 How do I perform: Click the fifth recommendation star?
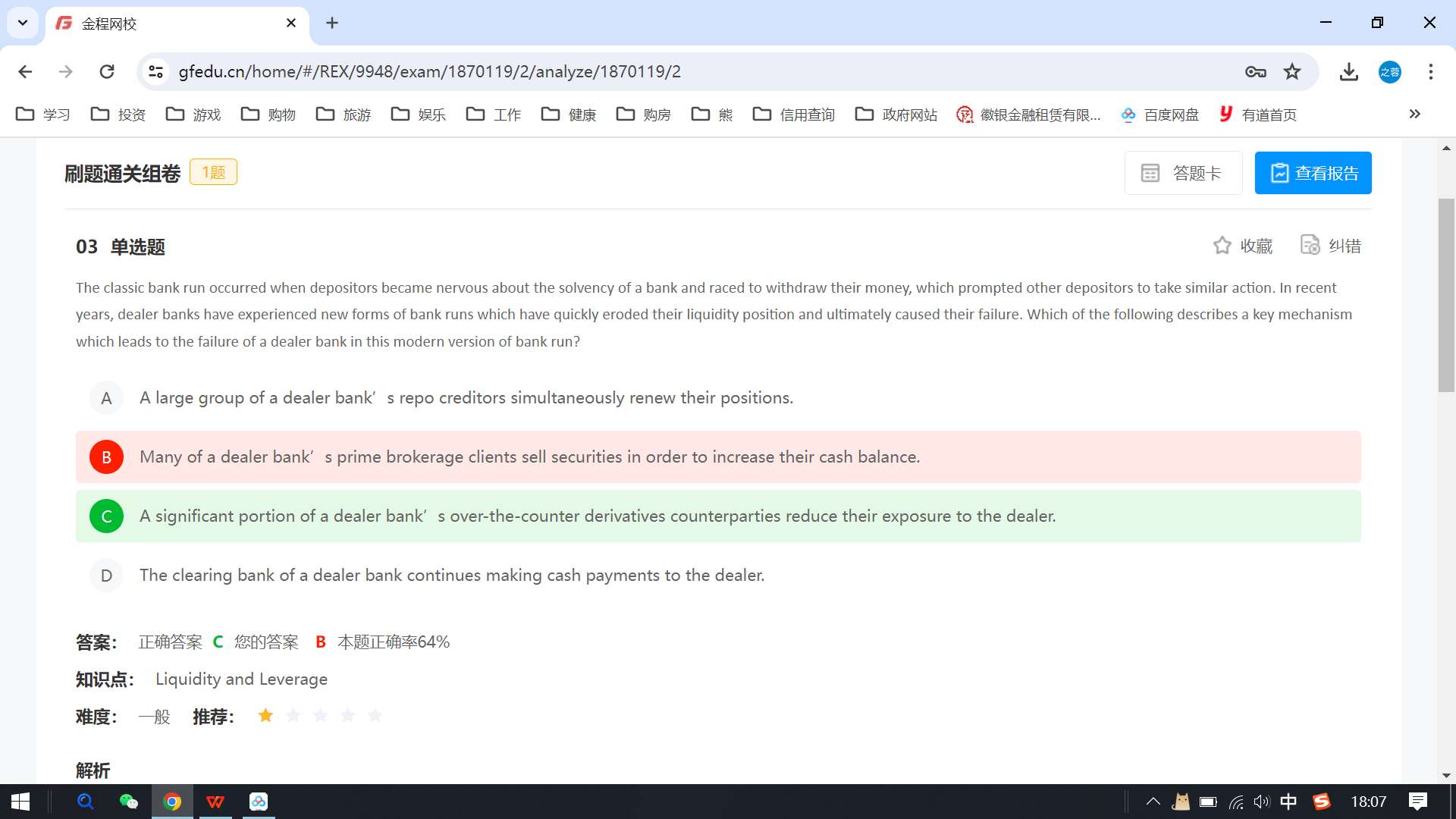[x=375, y=716]
